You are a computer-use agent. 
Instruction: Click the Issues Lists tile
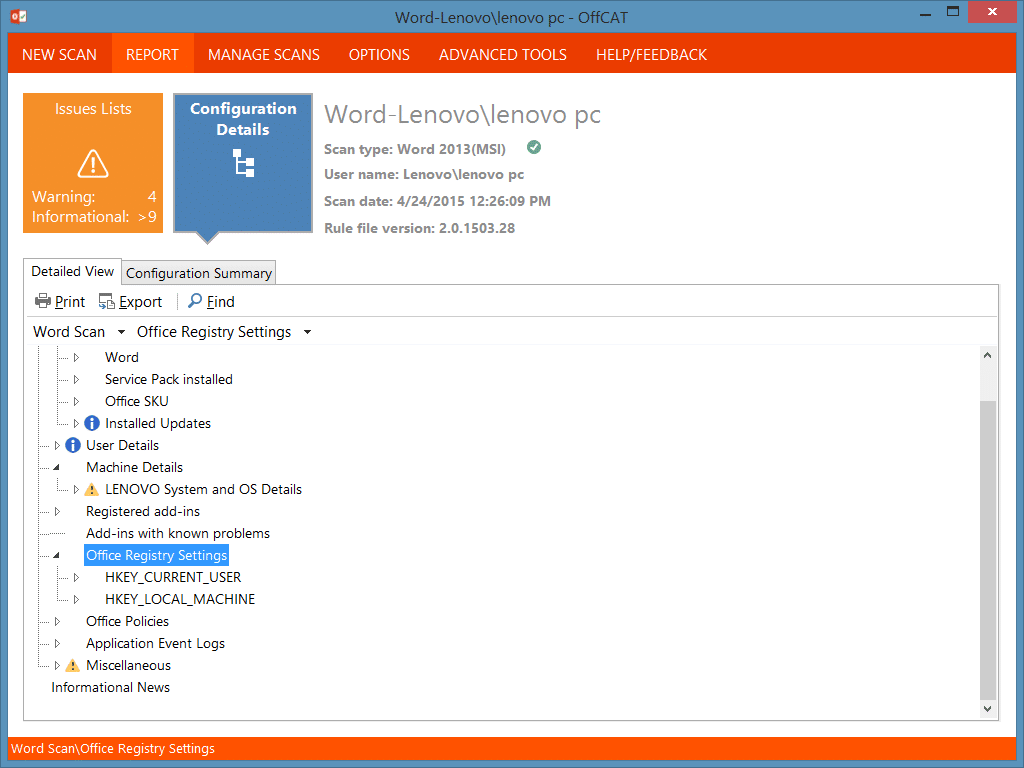(93, 109)
